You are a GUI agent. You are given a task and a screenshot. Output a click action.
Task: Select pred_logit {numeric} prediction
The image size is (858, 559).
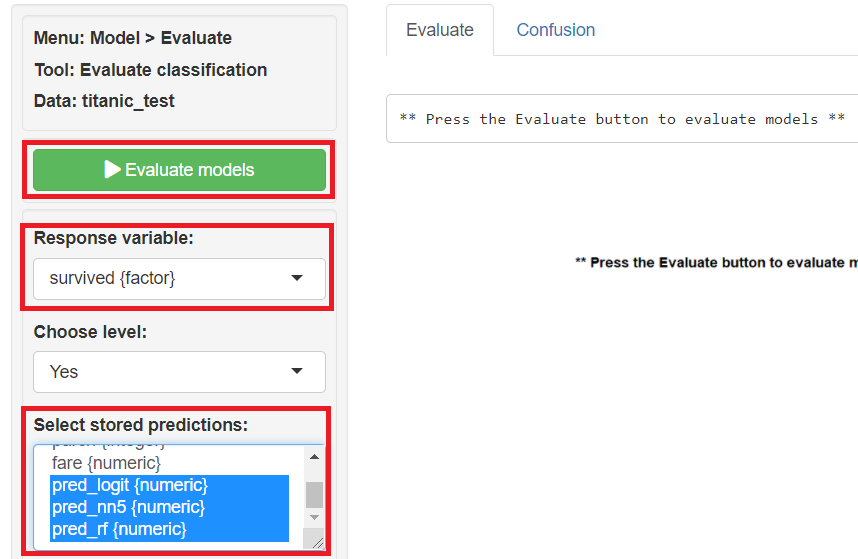click(x=129, y=486)
